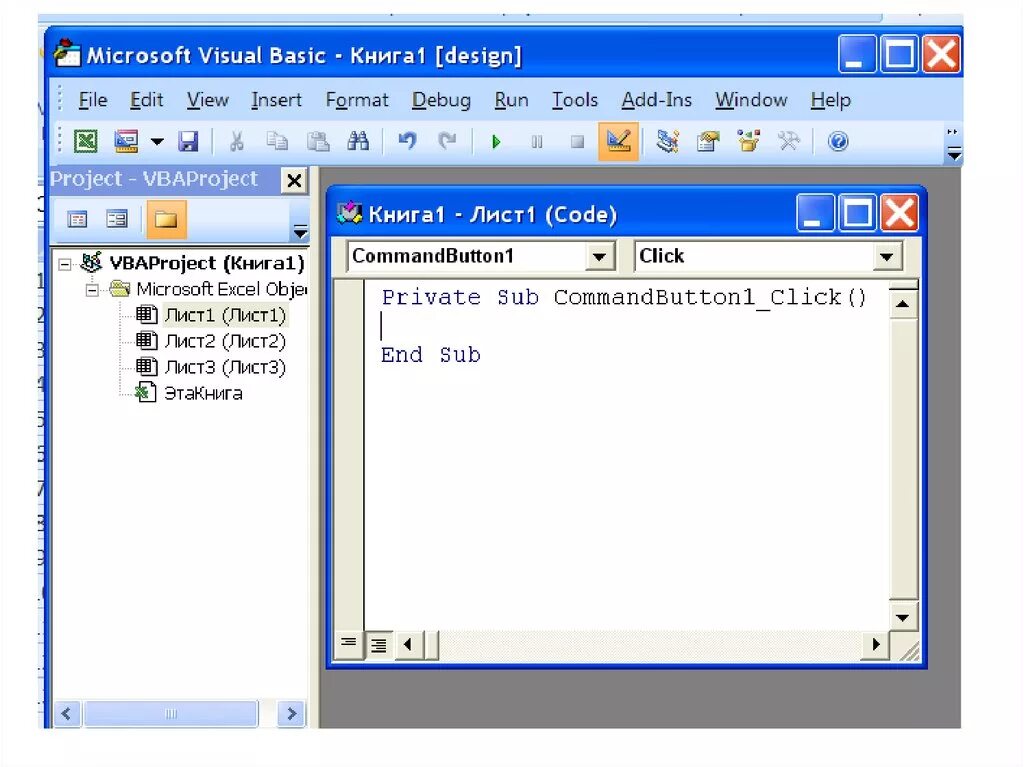Open the Properties Window toolbar icon
The image size is (1024, 767).
[x=708, y=141]
